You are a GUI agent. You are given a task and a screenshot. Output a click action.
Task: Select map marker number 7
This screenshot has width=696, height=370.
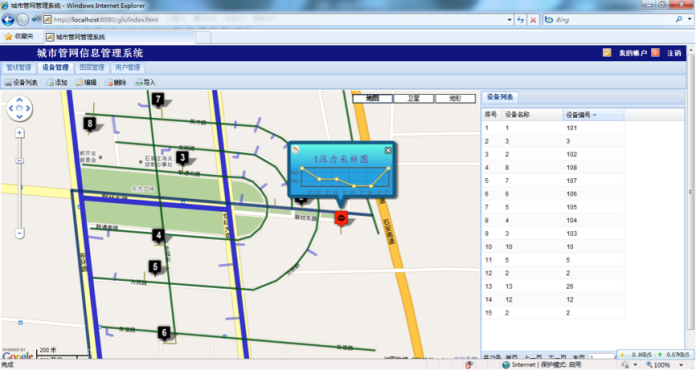[x=158, y=99]
